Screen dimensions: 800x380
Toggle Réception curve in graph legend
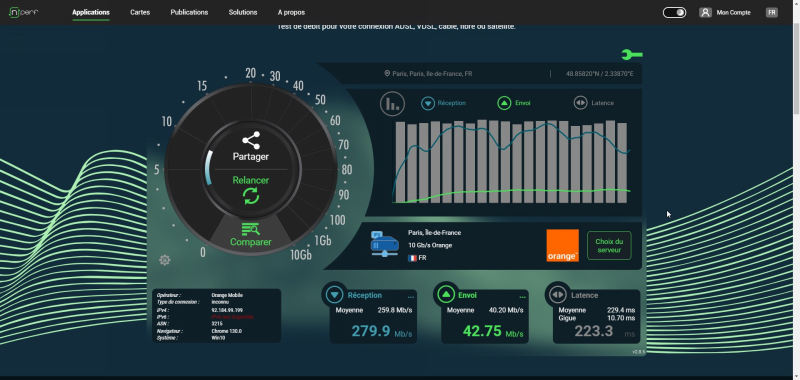(x=443, y=103)
